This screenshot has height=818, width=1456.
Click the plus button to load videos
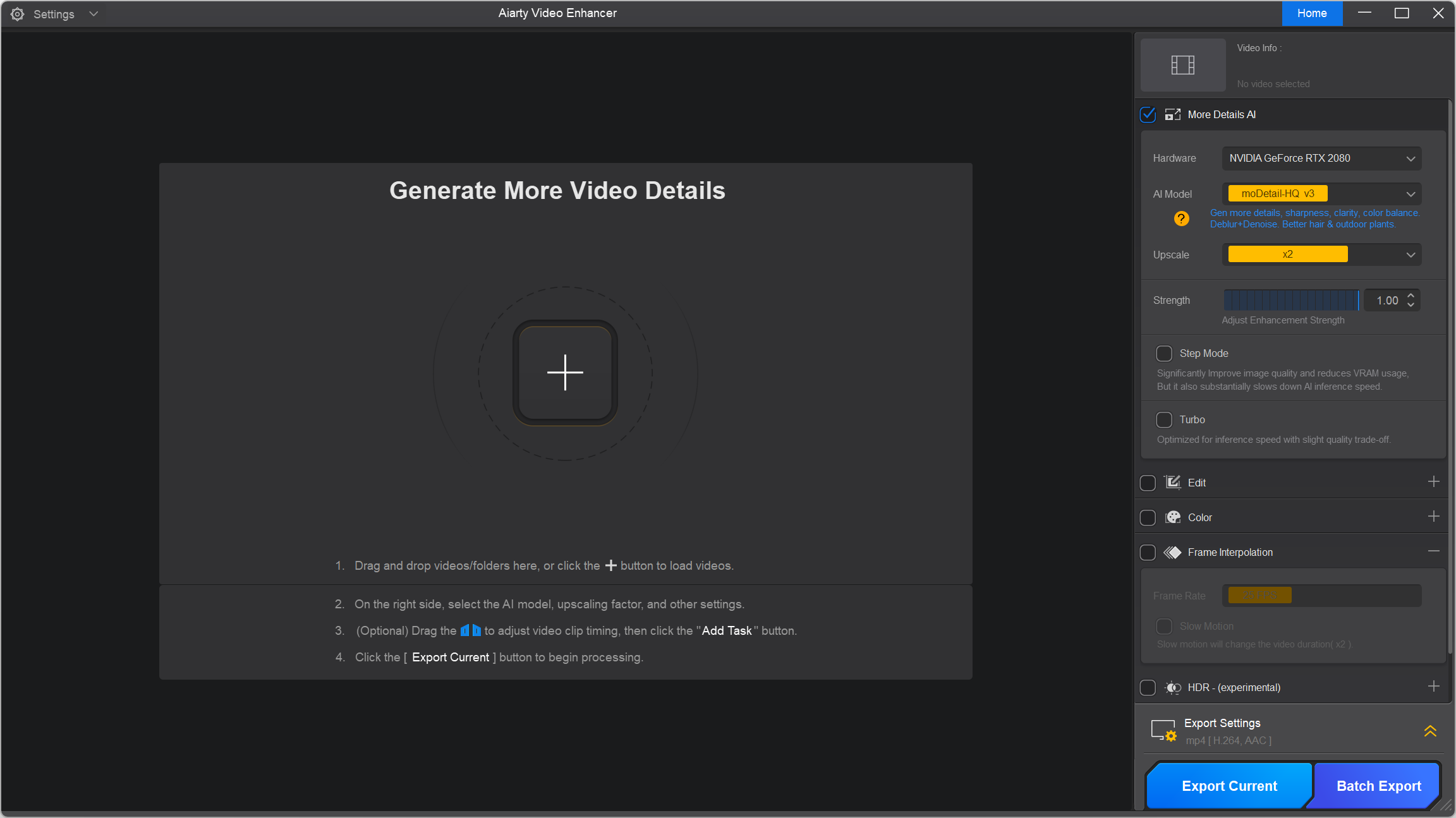click(x=565, y=373)
